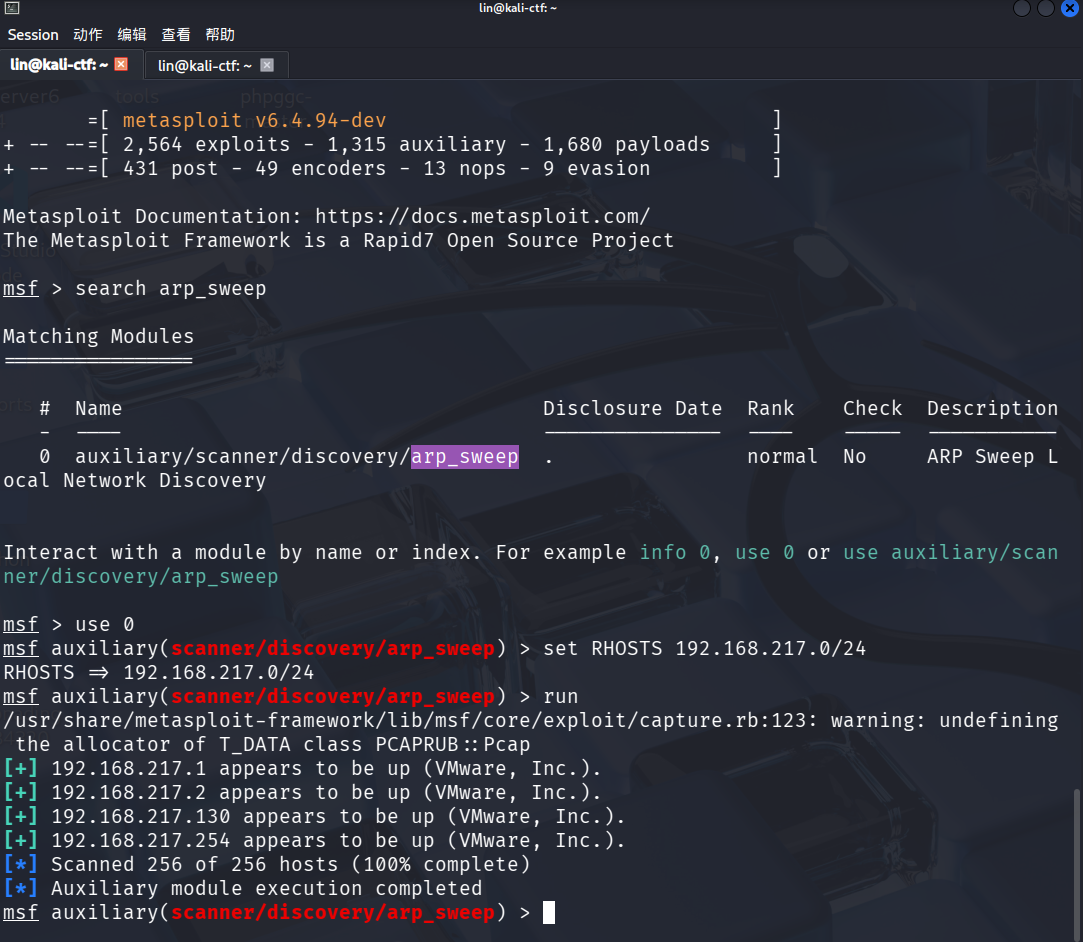Click the 'Disclosure Date' column header
This screenshot has width=1083, height=942.
pos(632,408)
